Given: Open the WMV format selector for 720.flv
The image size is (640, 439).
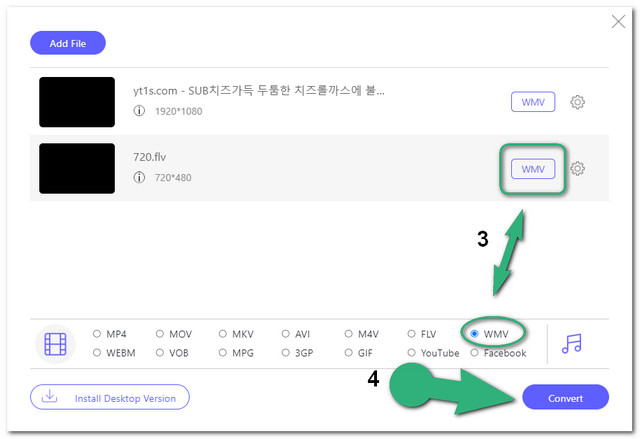Looking at the screenshot, I should tap(533, 169).
